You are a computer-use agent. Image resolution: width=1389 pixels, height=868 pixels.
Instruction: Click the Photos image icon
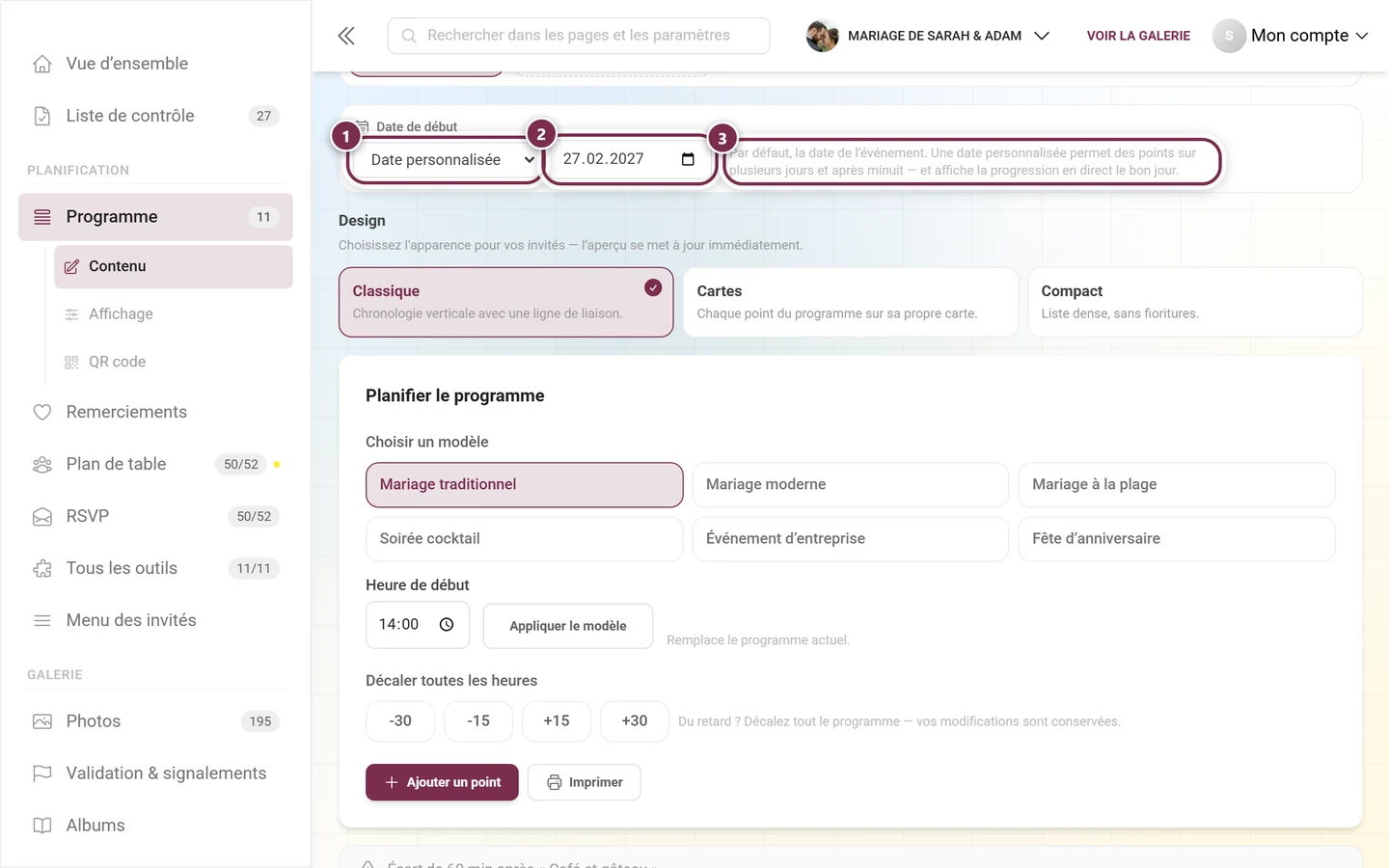tap(42, 721)
